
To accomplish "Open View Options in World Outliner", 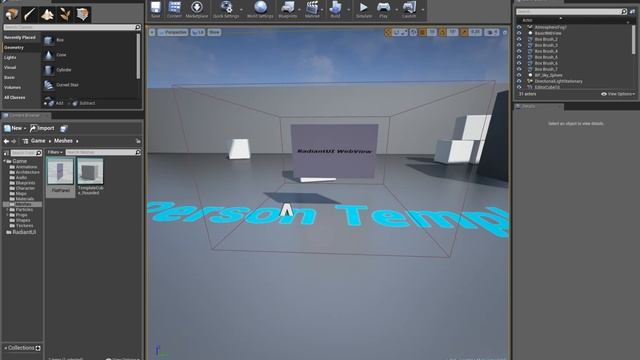I will pos(618,94).
